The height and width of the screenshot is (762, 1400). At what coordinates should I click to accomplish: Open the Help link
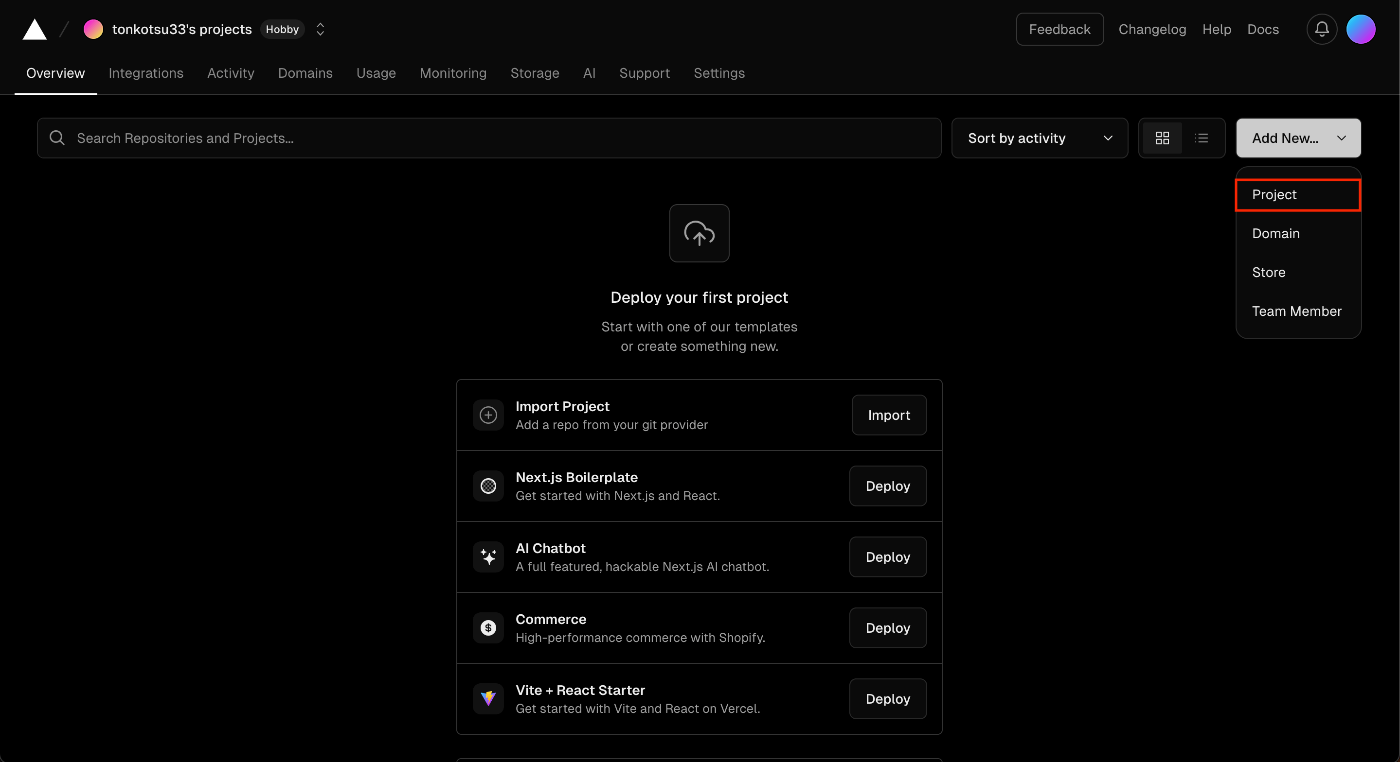click(1217, 29)
